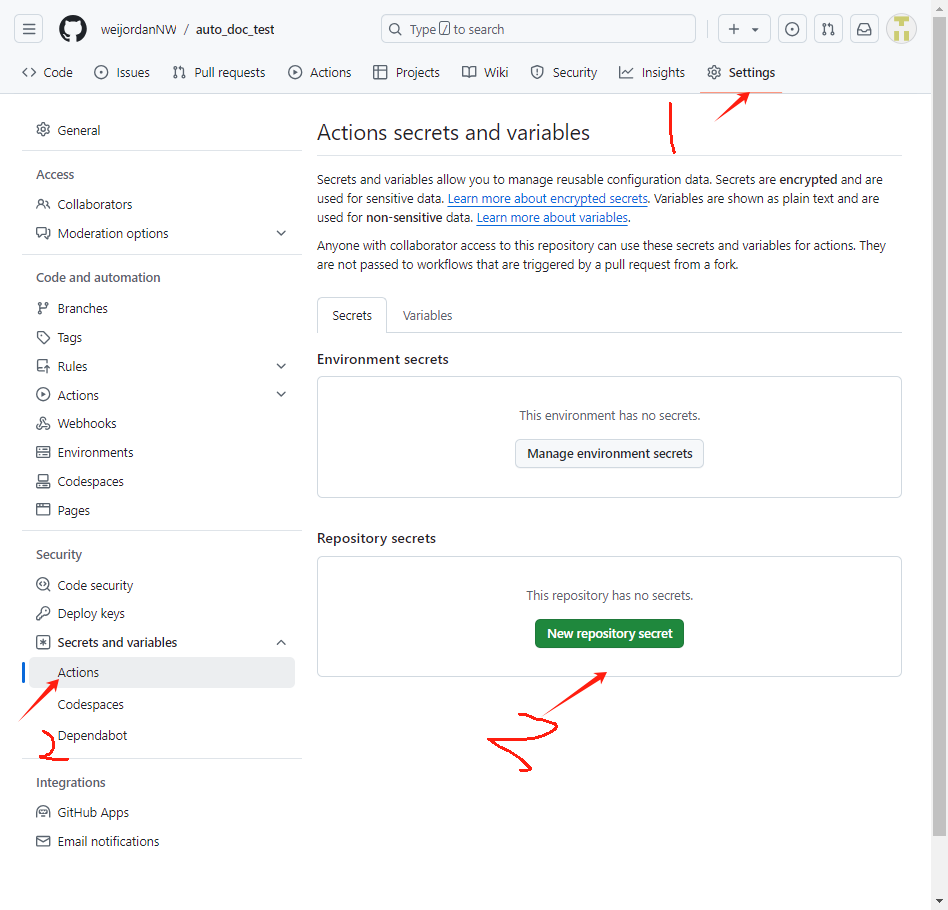Image resolution: width=948 pixels, height=910 pixels.
Task: Open pull requests icon in top header
Action: click(x=828, y=29)
